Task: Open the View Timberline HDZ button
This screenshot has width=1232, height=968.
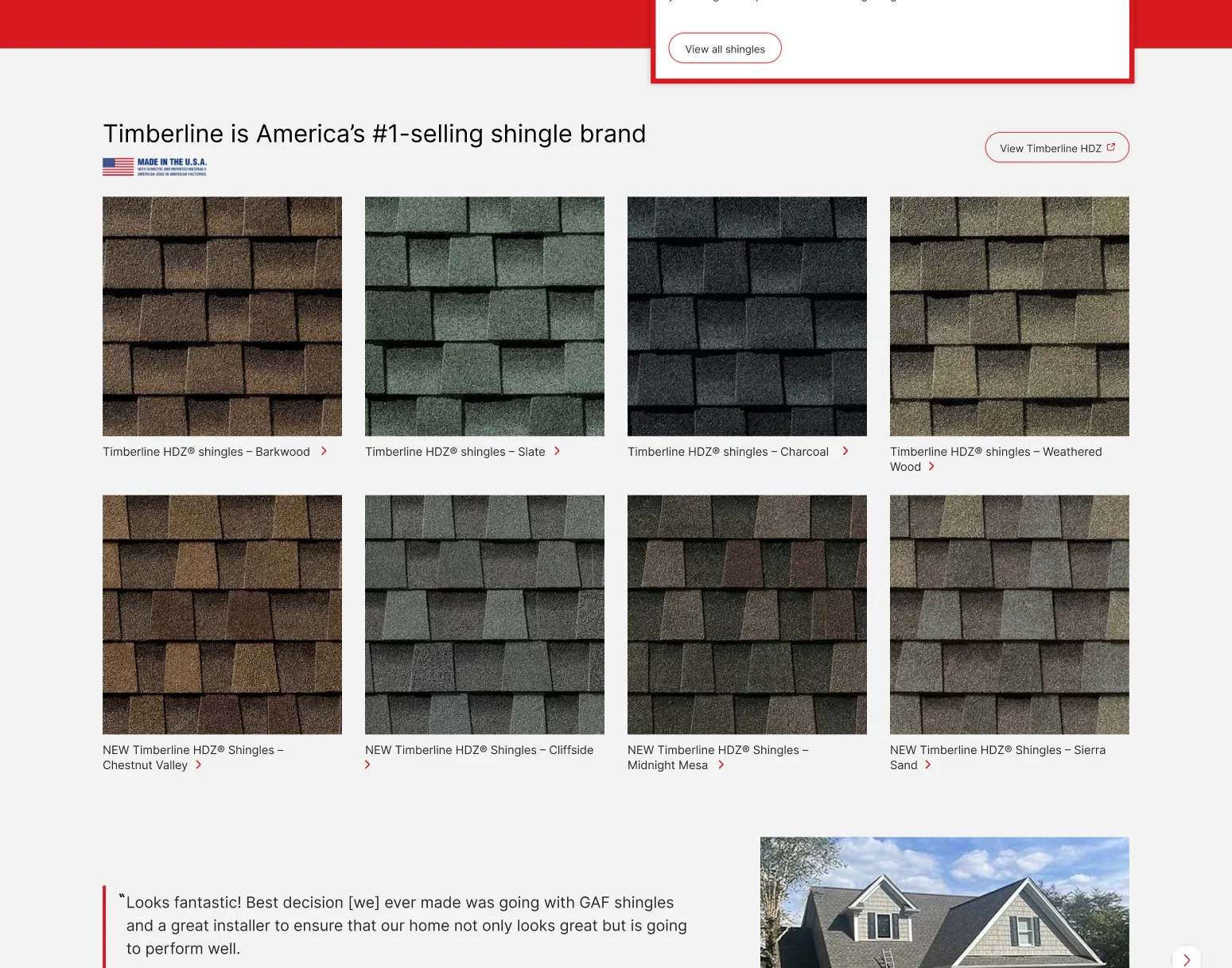Action: [1057, 148]
